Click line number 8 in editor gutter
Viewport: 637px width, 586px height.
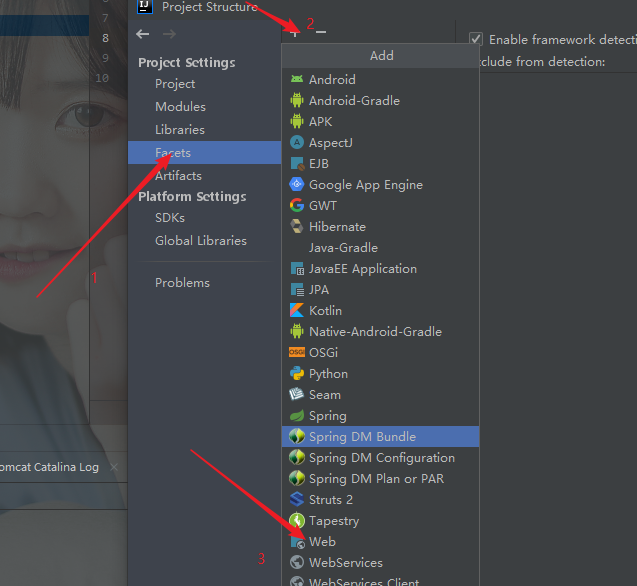click(x=105, y=38)
